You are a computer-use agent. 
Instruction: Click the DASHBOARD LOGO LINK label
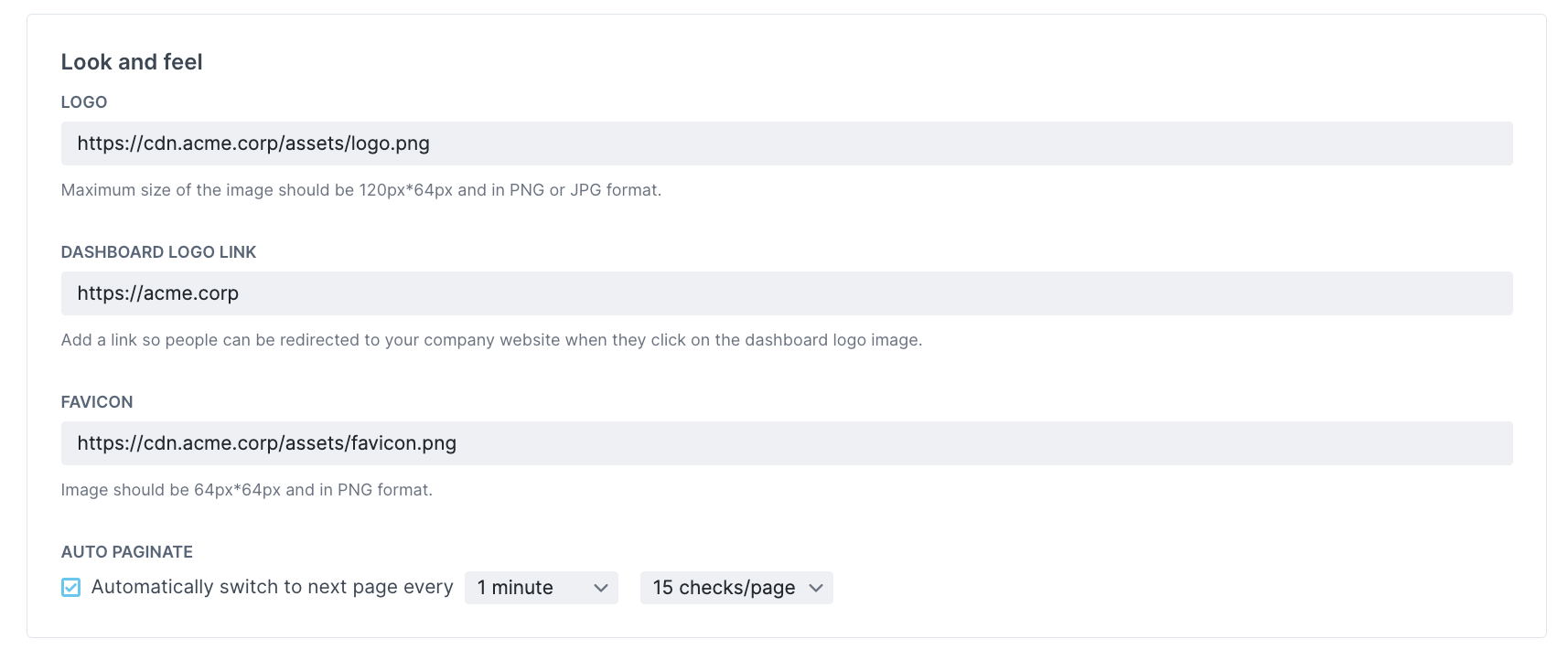click(x=158, y=252)
